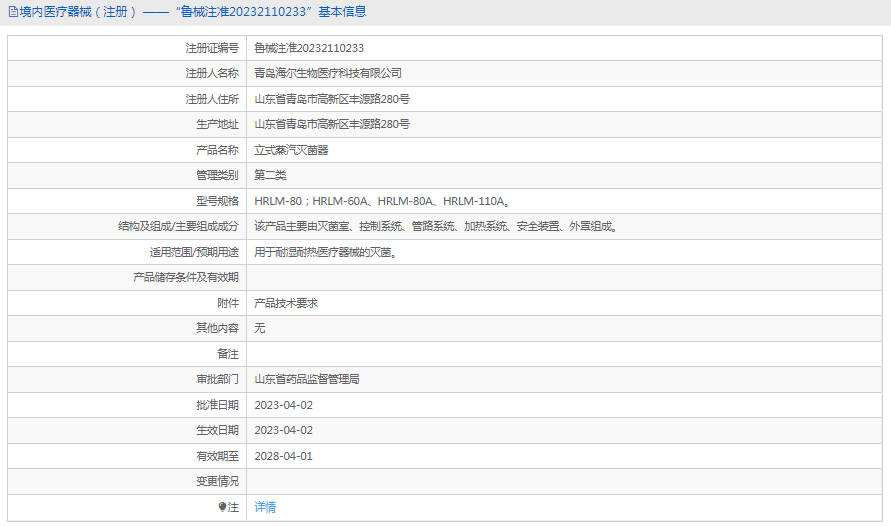Select the model list starting with HRLM-80

click(x=382, y=201)
